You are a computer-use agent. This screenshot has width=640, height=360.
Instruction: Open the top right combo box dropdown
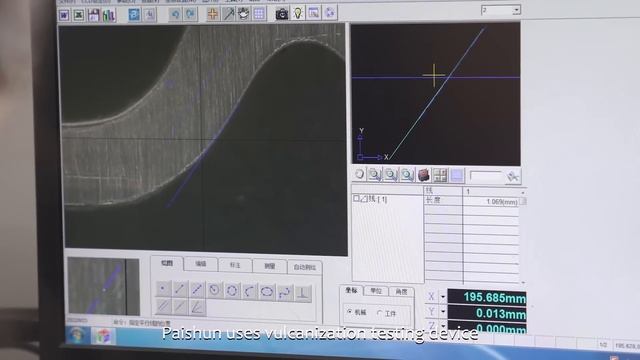click(x=516, y=10)
